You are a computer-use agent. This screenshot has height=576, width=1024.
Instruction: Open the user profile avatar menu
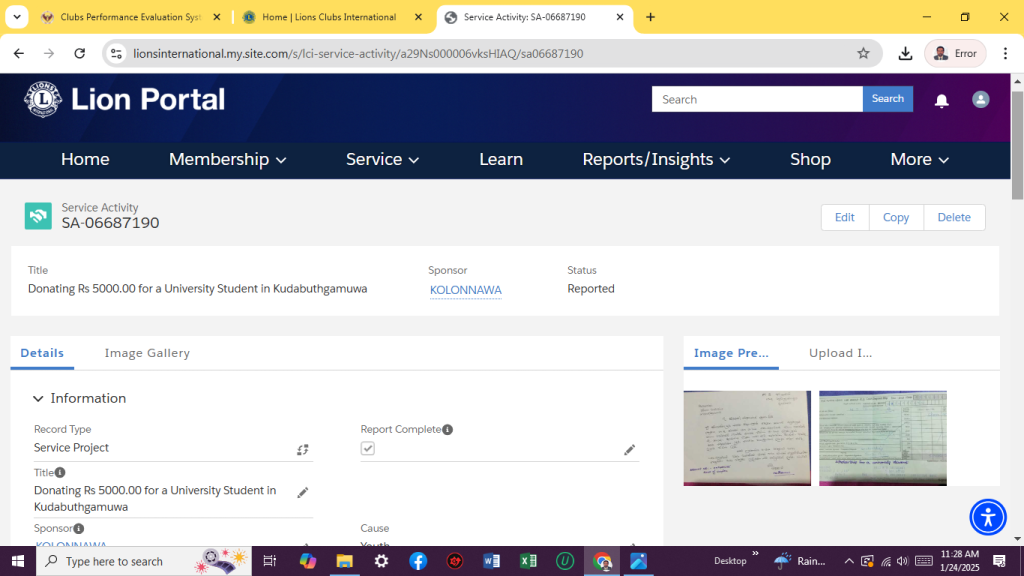(x=980, y=99)
